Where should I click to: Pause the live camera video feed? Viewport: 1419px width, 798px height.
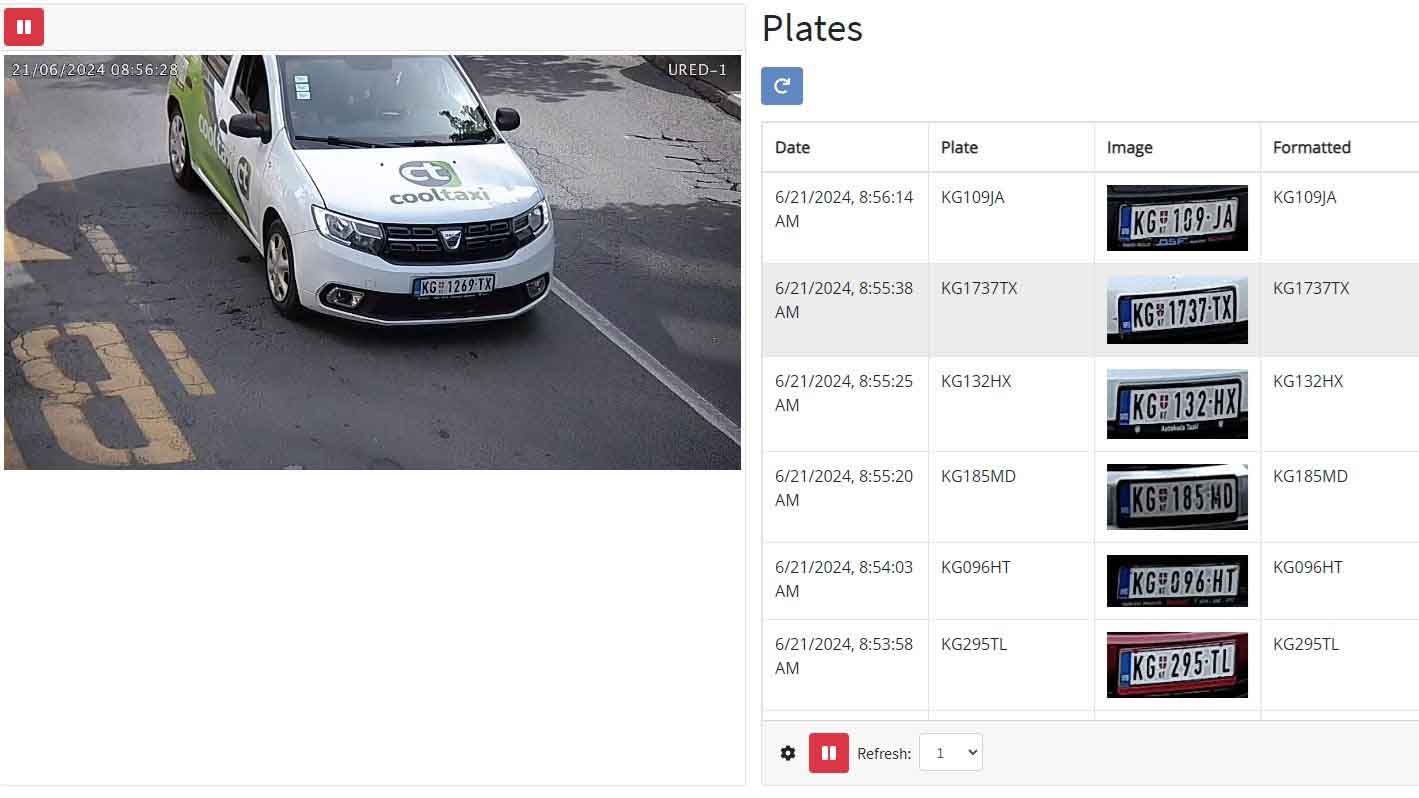pyautogui.click(x=24, y=27)
